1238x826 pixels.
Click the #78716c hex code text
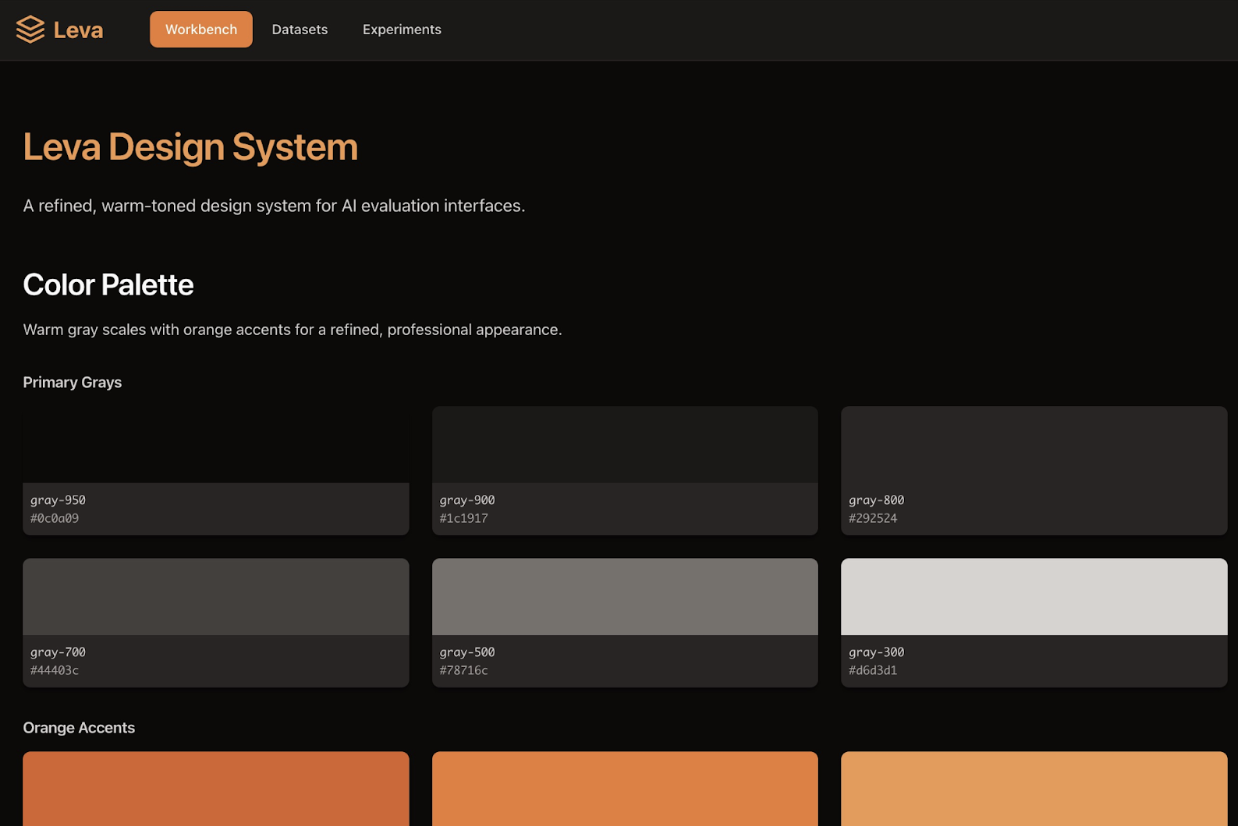coord(464,671)
